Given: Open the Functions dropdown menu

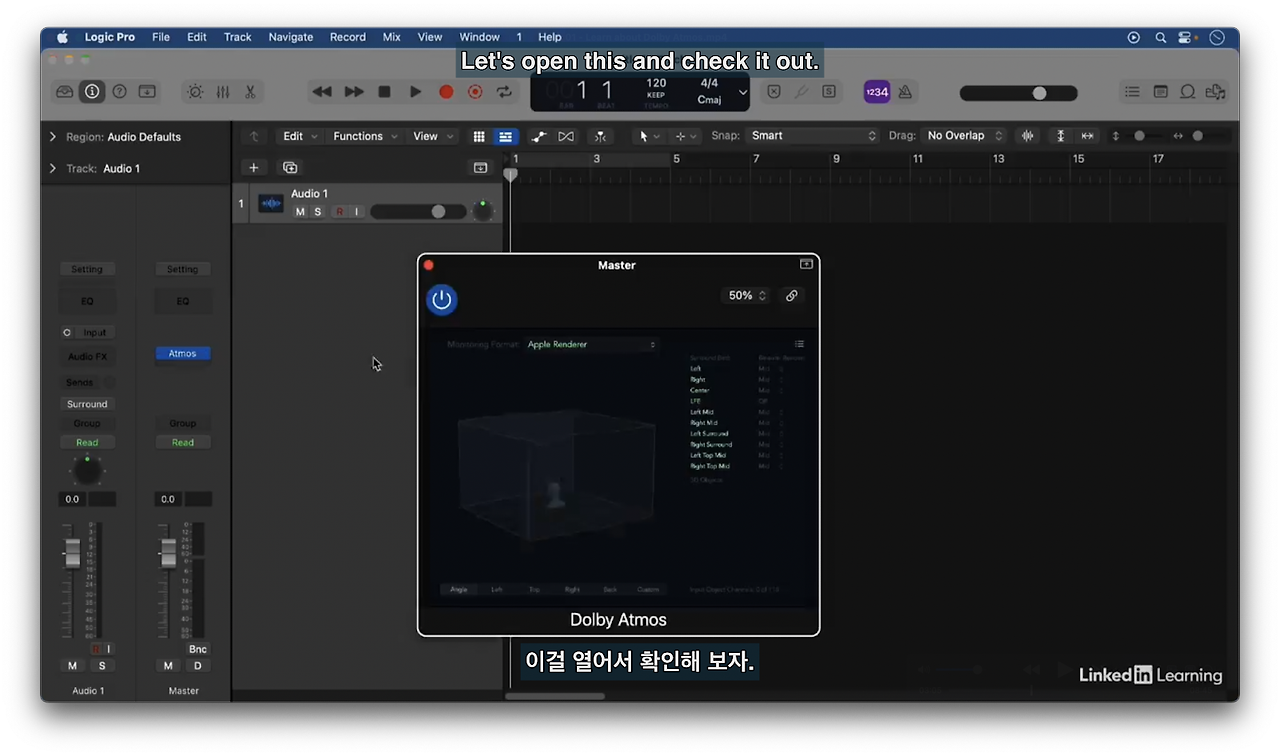Looking at the screenshot, I should pyautogui.click(x=365, y=136).
